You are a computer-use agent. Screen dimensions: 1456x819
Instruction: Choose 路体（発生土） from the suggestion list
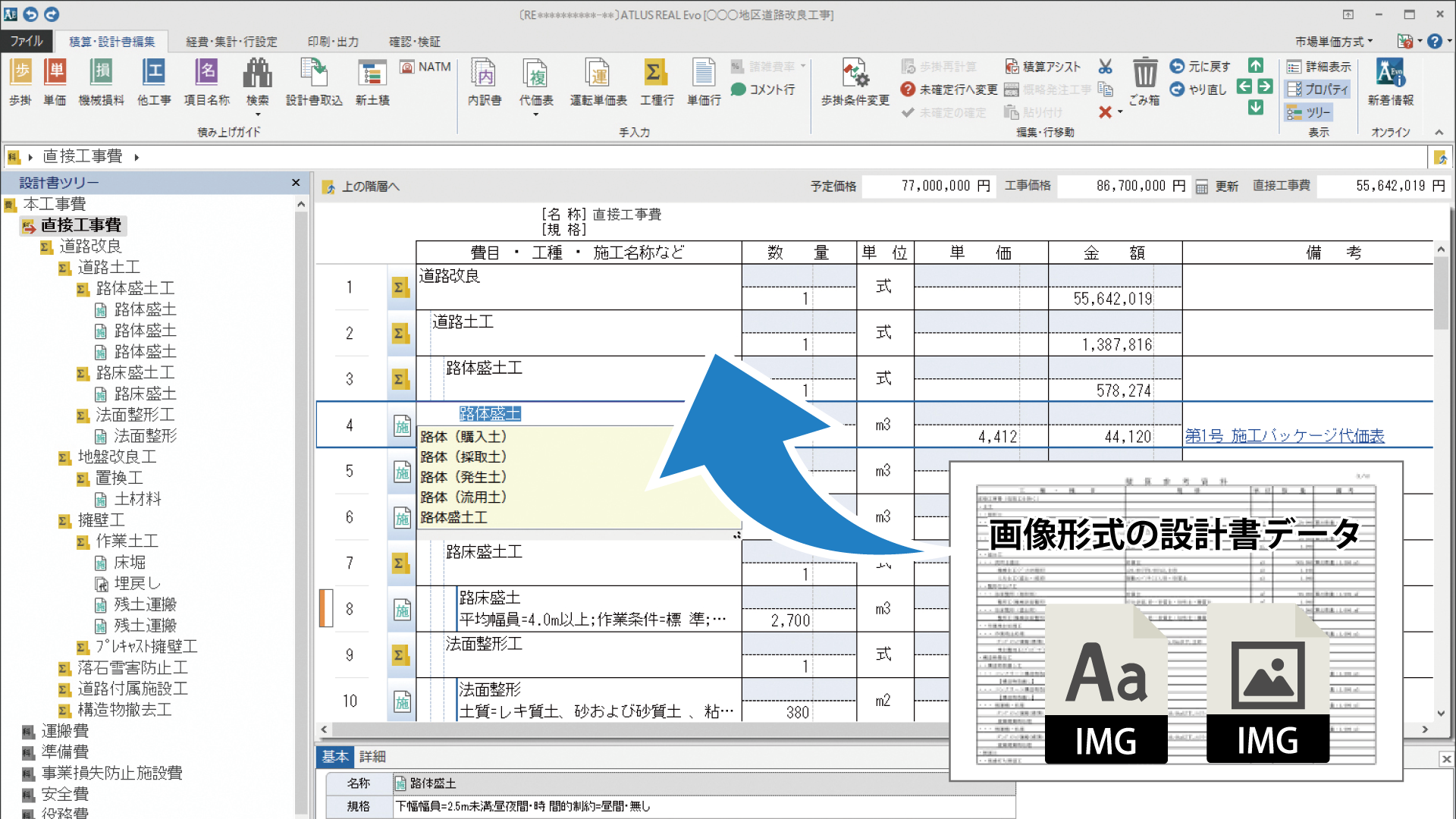[x=464, y=477]
